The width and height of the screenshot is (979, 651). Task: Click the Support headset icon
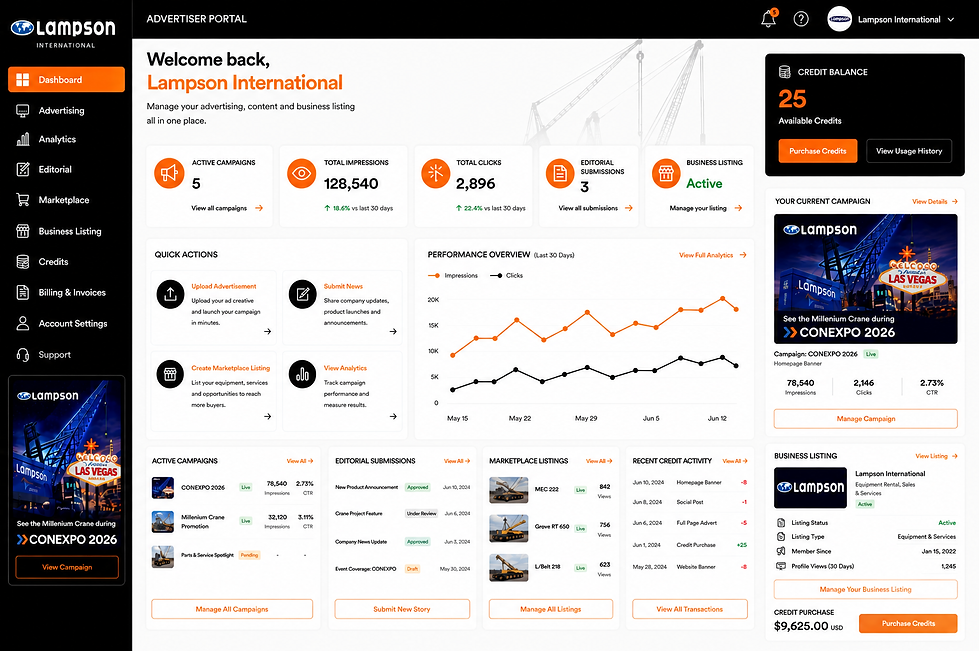22,355
